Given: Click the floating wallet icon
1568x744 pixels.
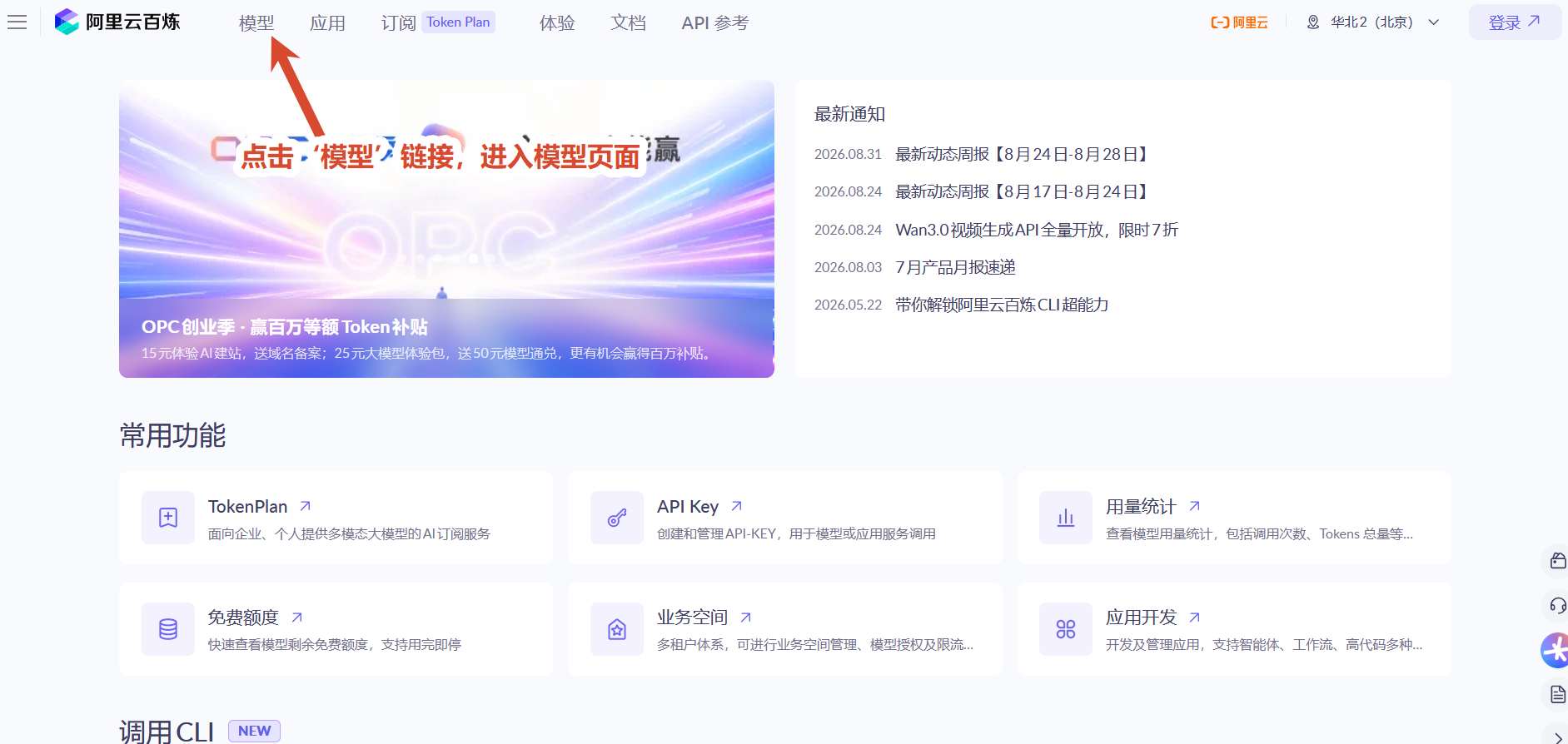Looking at the screenshot, I should [x=1557, y=561].
